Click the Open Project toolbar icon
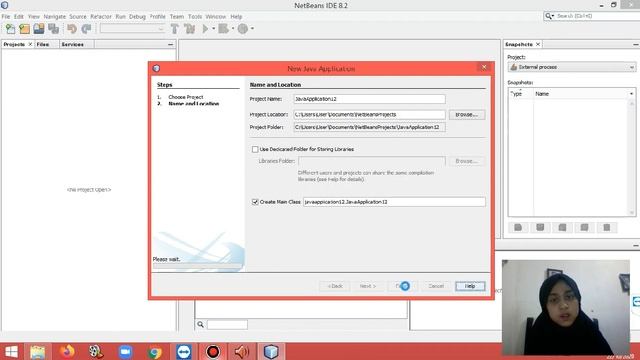640x360 pixels. coord(39,29)
